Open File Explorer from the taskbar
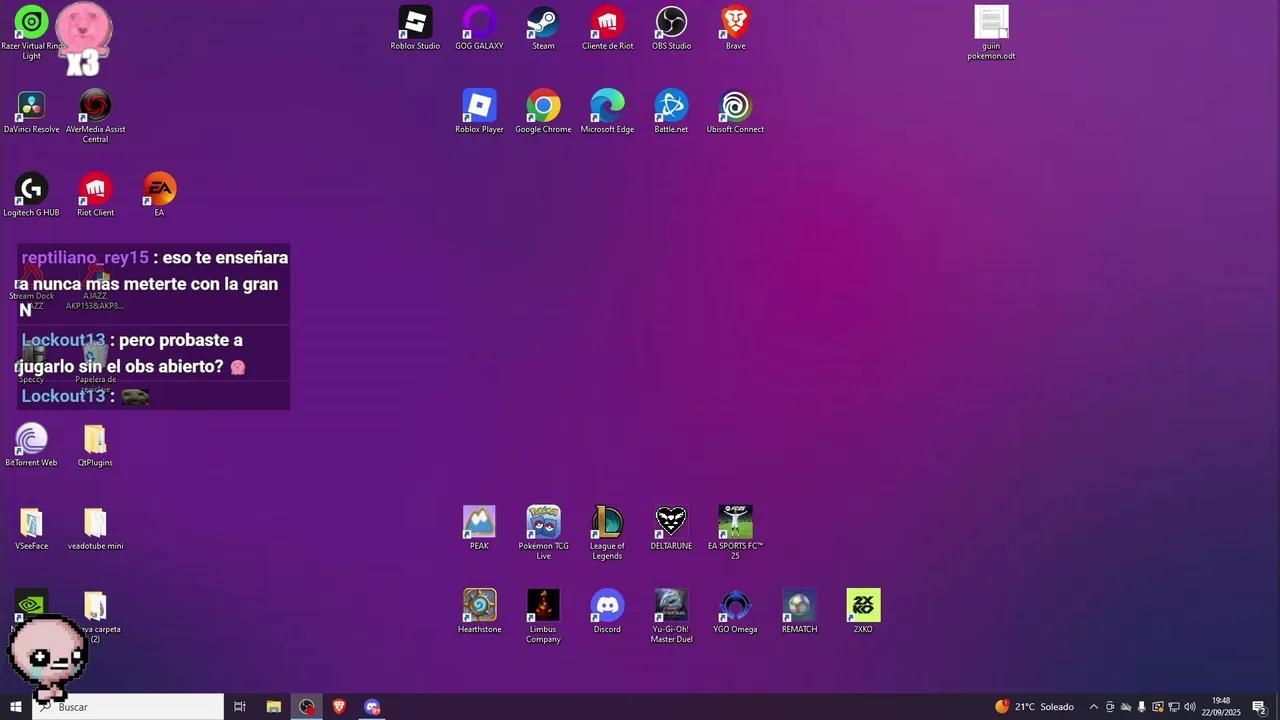Screen dimensions: 1280x720 click(x=274, y=707)
